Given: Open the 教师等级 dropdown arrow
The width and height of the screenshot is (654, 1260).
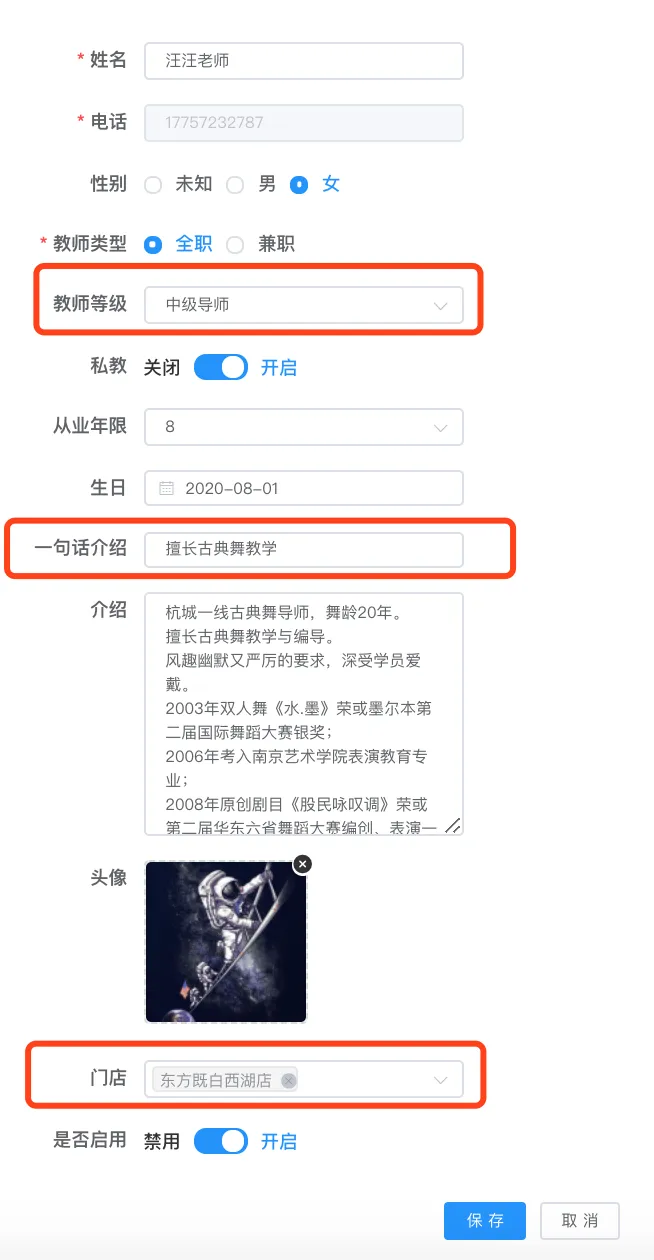Looking at the screenshot, I should point(440,305).
